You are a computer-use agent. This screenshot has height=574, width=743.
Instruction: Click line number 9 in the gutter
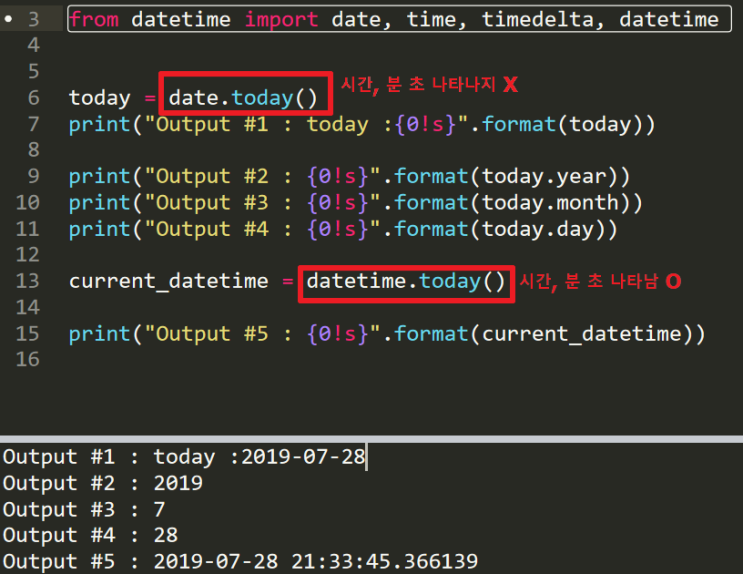pyautogui.click(x=34, y=176)
